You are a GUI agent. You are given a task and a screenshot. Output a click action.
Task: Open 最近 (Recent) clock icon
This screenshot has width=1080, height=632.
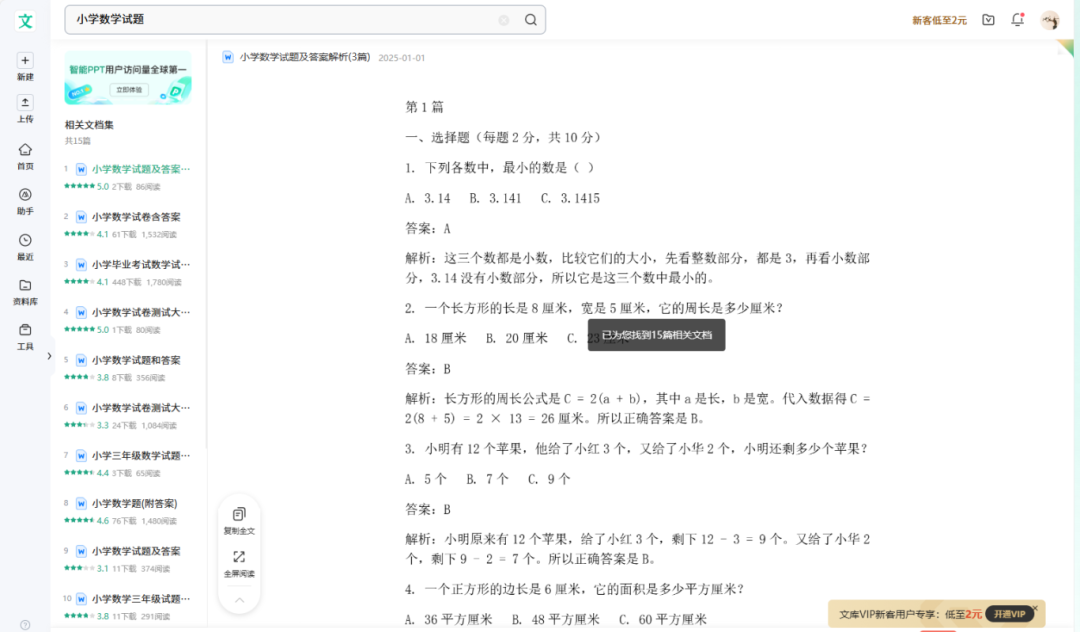pyautogui.click(x=25, y=240)
